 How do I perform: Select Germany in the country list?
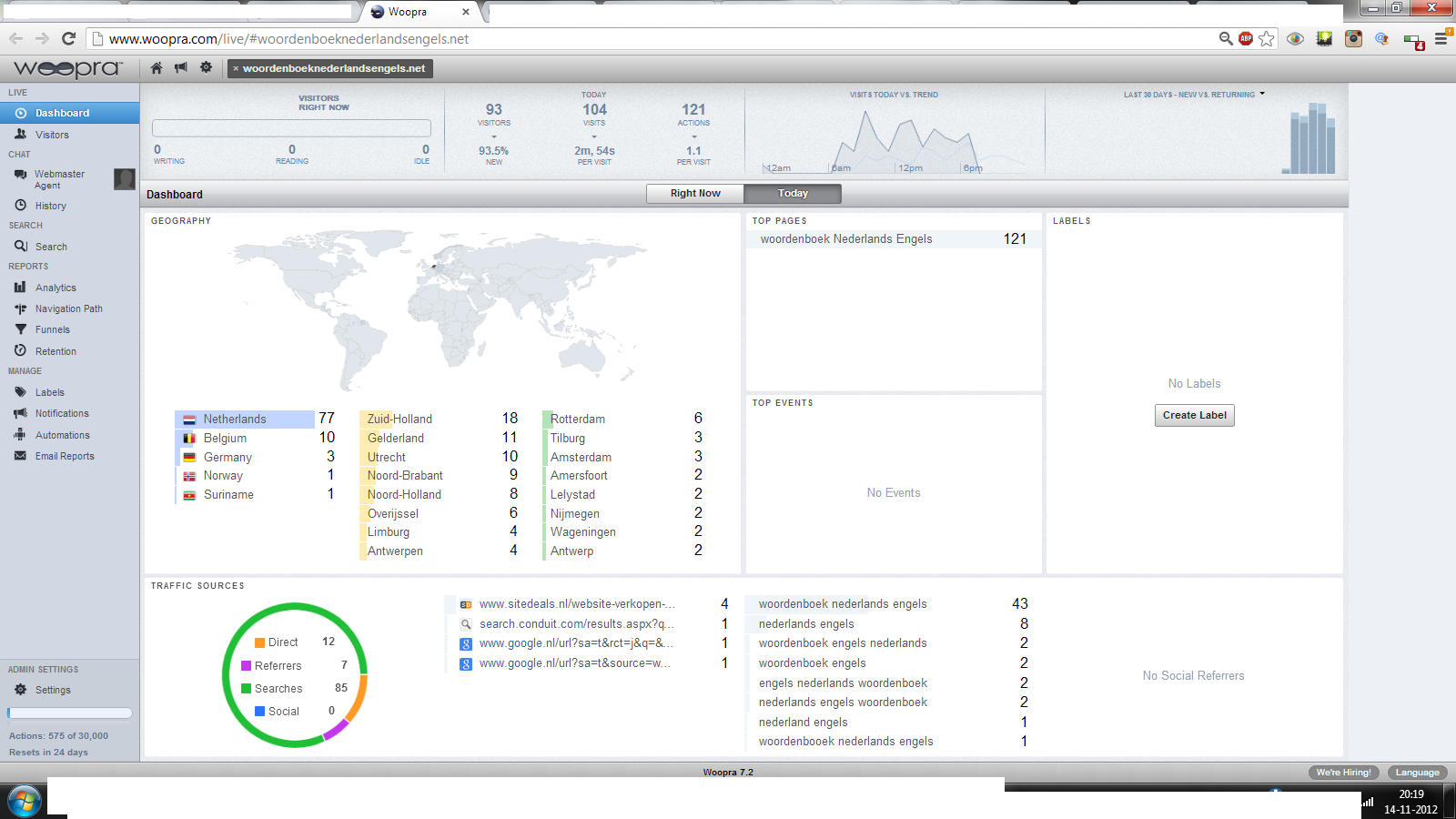coord(258,457)
